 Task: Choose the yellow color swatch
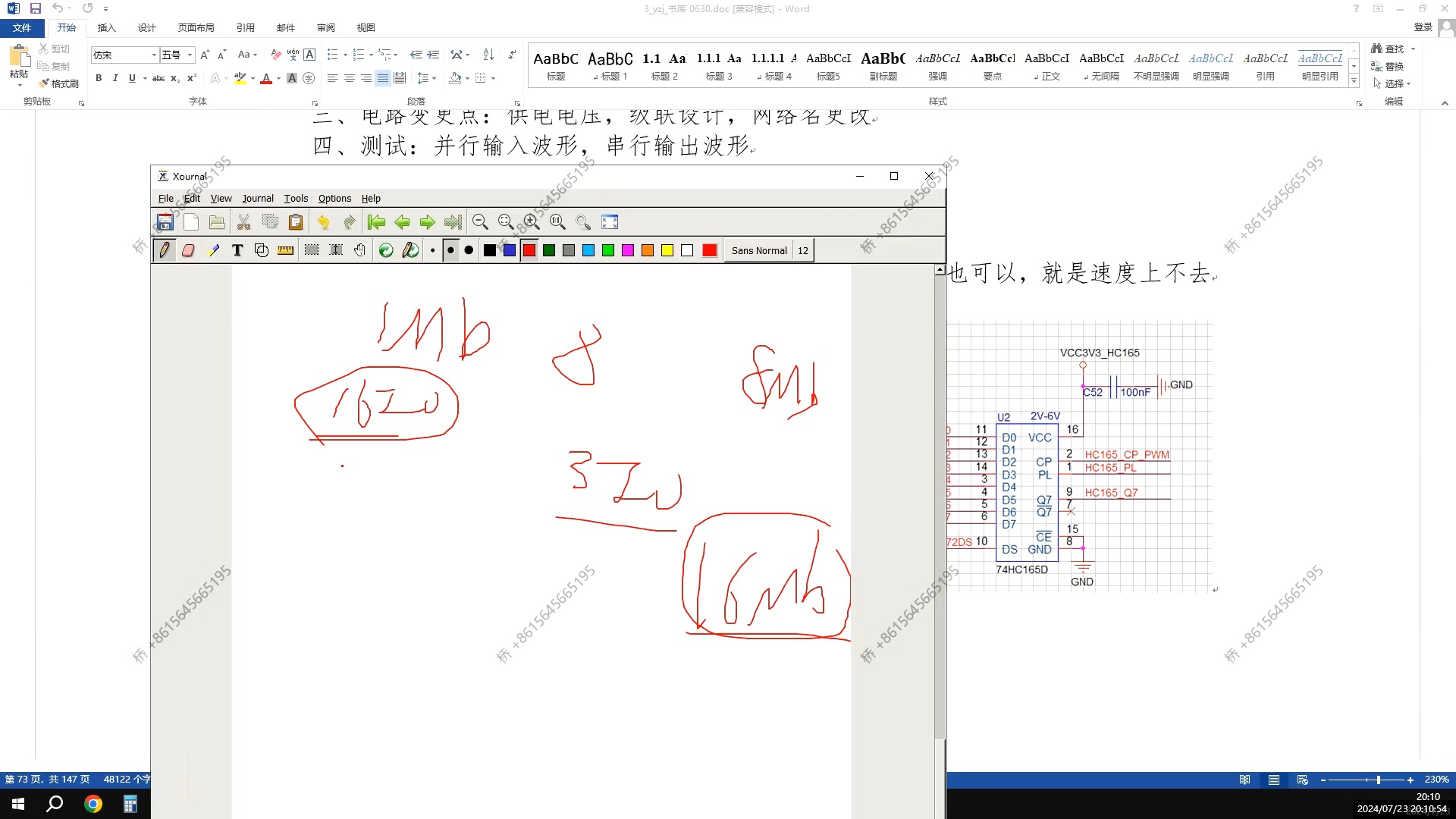click(667, 250)
